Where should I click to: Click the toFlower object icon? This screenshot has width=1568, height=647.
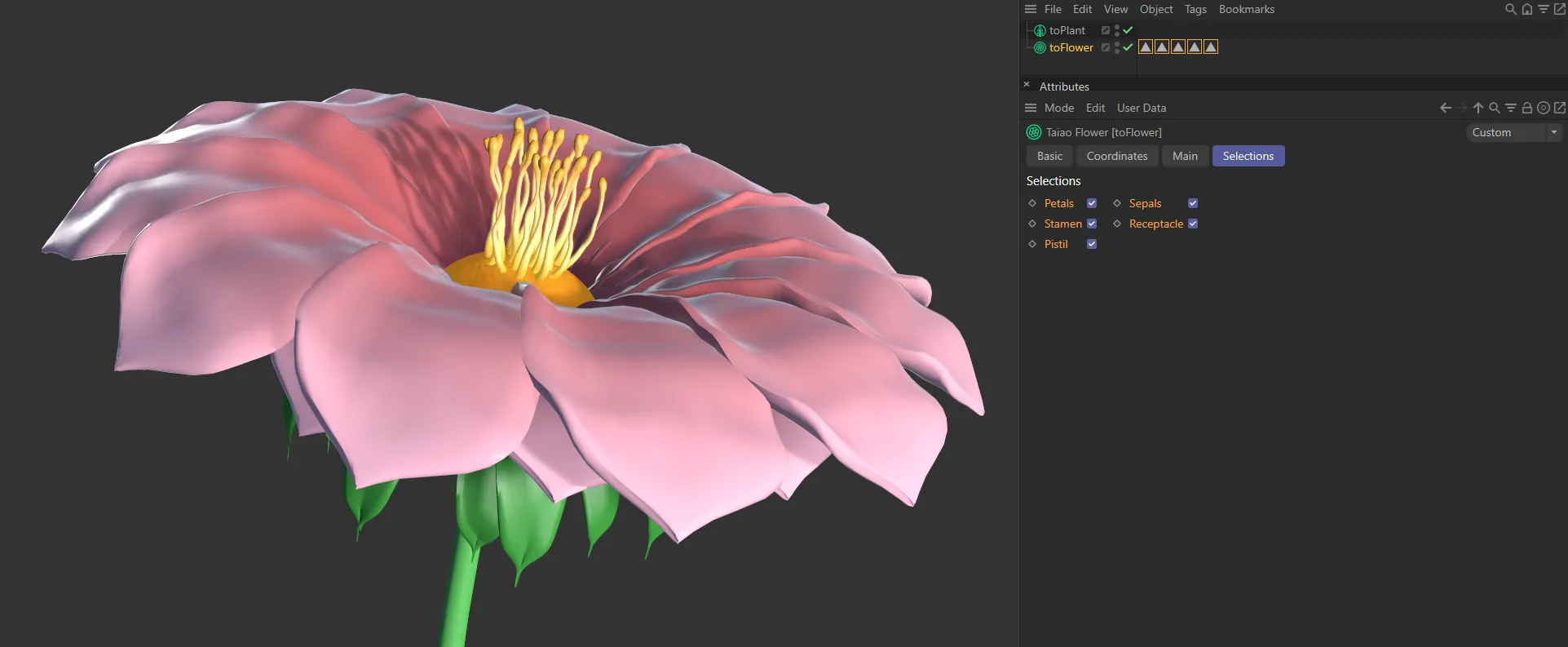(1040, 47)
